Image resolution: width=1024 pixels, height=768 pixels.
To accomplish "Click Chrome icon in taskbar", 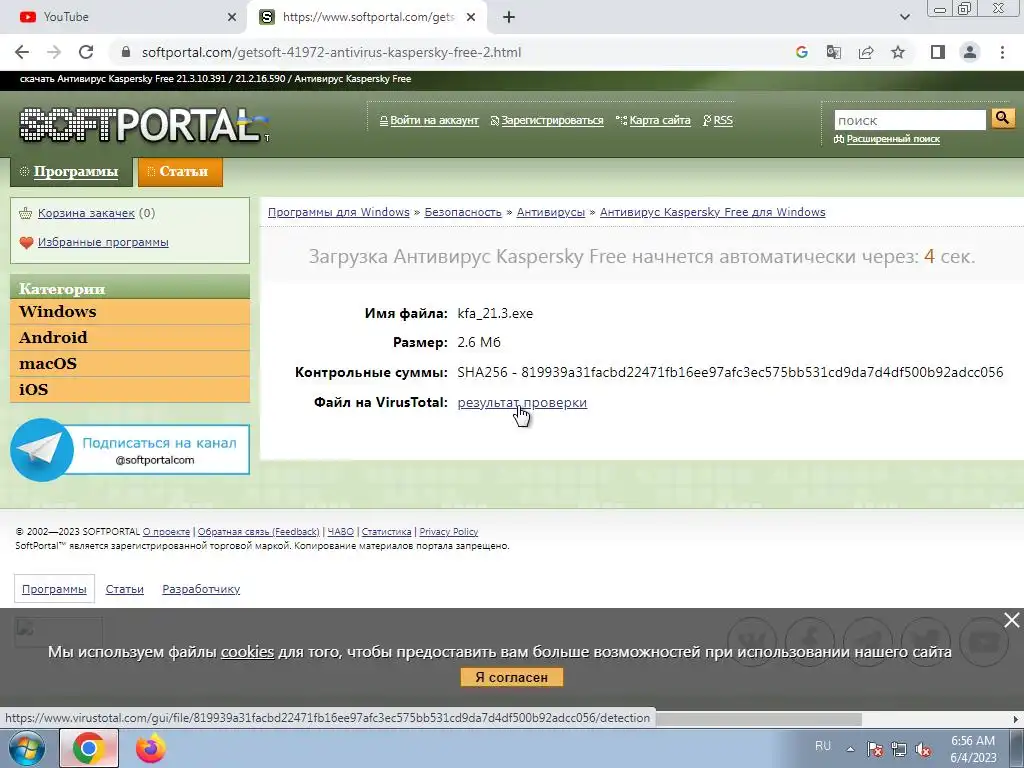I will click(x=89, y=748).
